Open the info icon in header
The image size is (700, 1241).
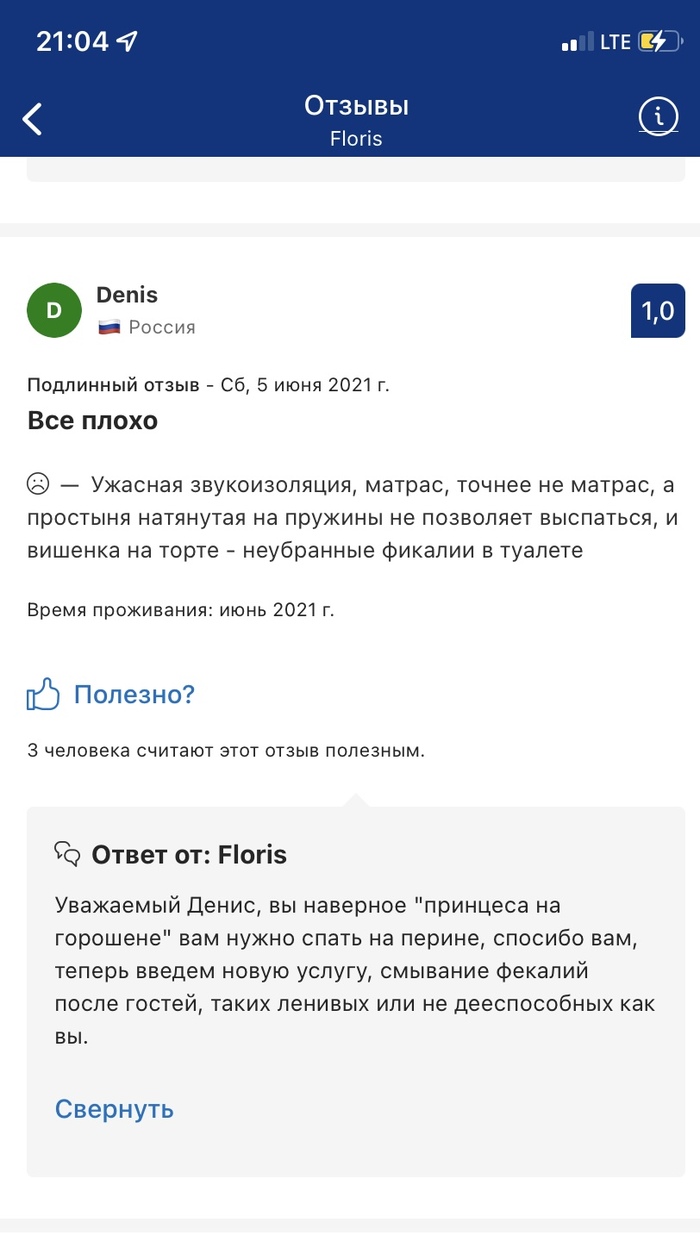coord(657,117)
